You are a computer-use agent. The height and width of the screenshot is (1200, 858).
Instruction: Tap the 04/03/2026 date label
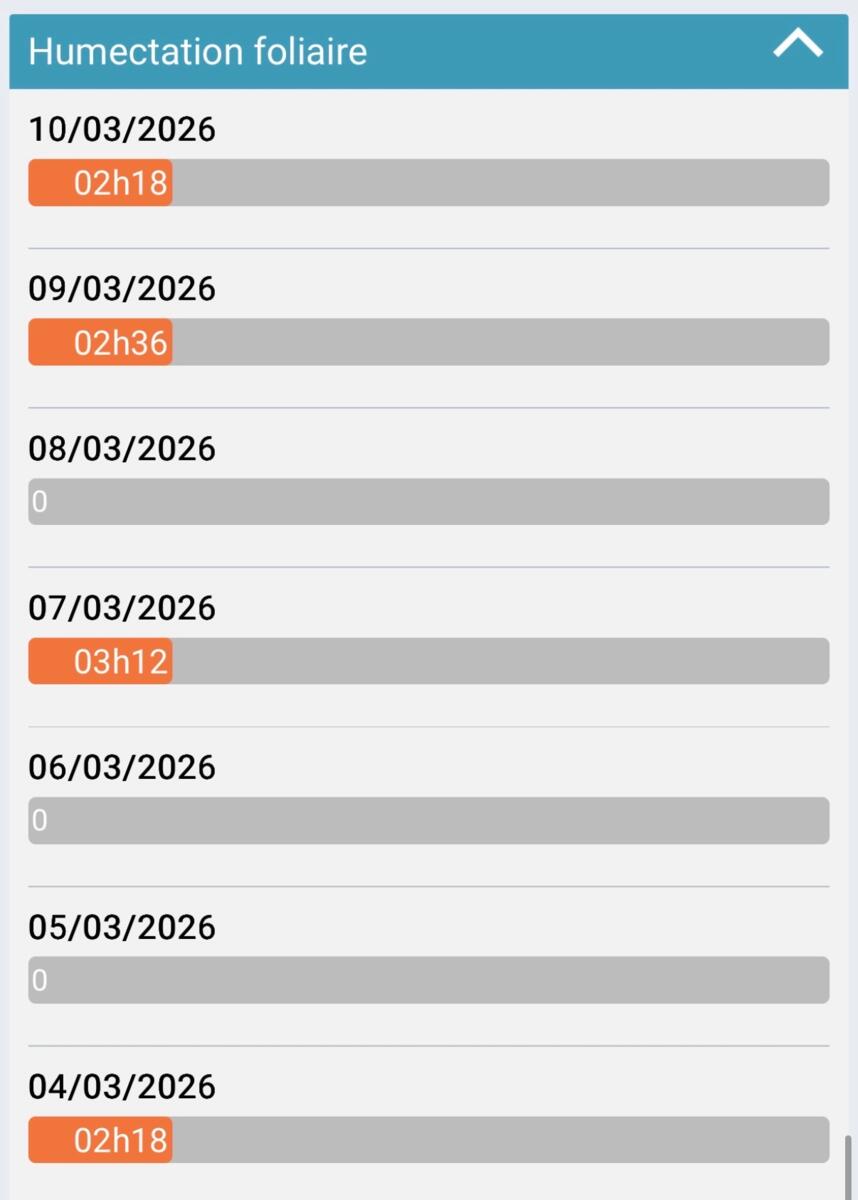[122, 1087]
